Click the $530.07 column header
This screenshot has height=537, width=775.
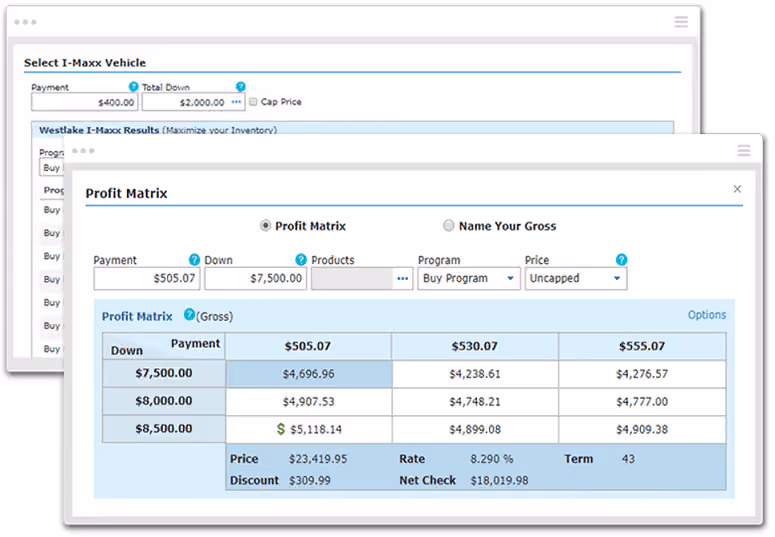(x=474, y=346)
